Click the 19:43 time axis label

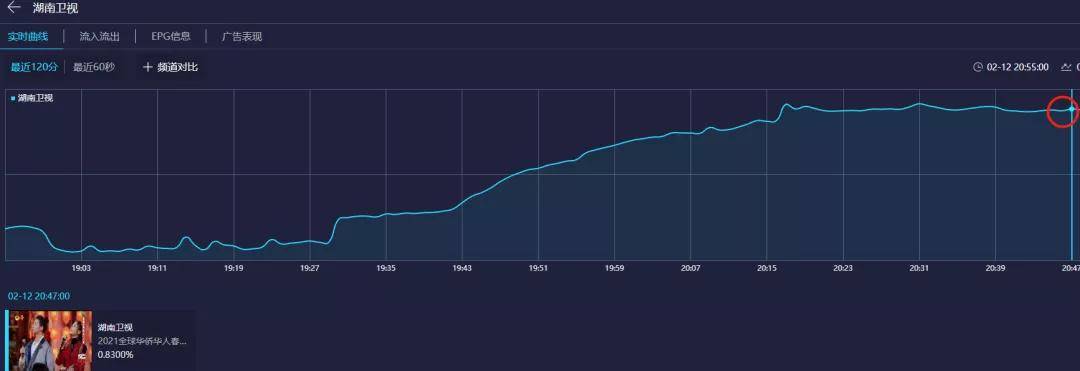tap(462, 268)
